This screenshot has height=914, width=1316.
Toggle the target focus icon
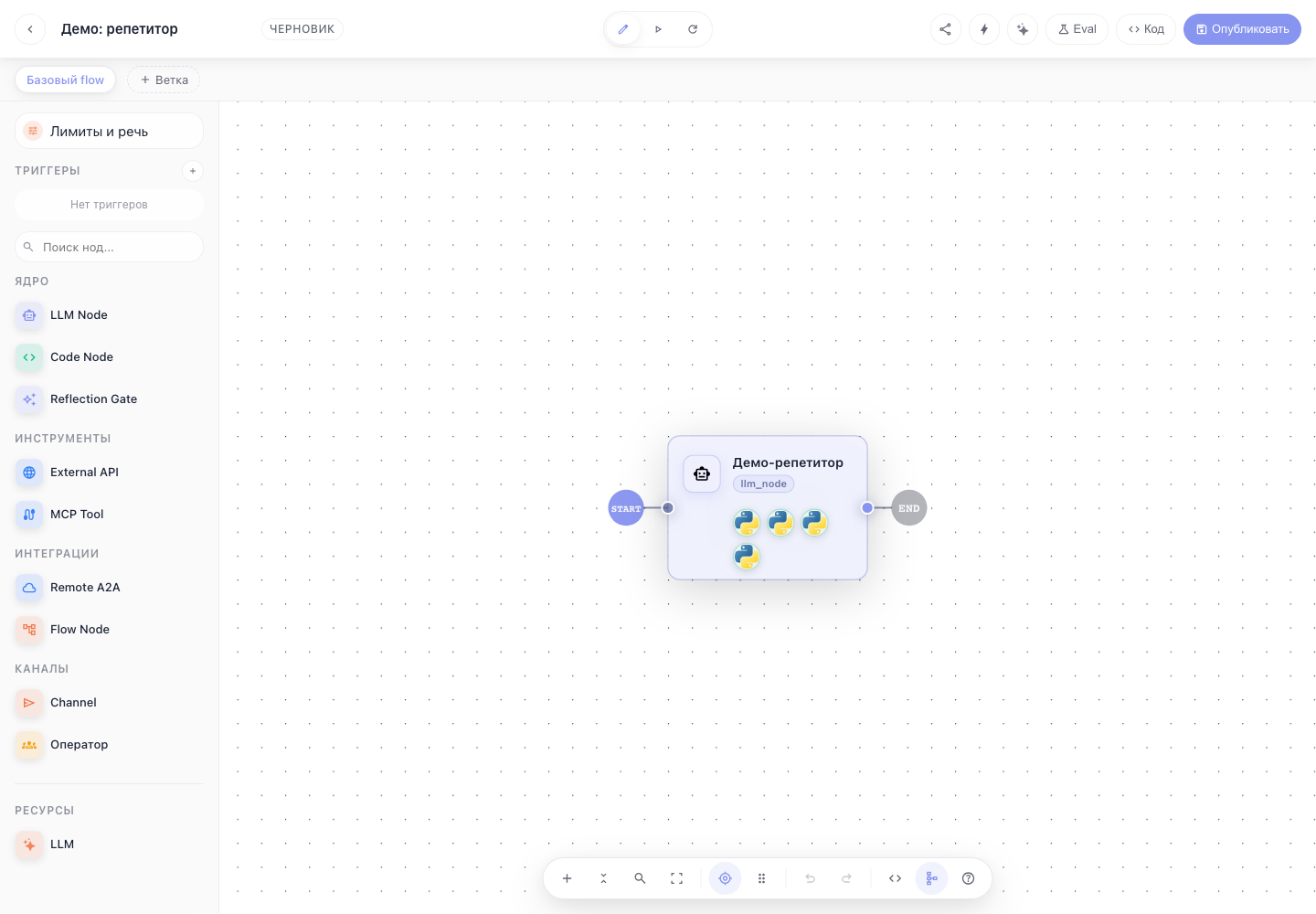(x=725, y=878)
